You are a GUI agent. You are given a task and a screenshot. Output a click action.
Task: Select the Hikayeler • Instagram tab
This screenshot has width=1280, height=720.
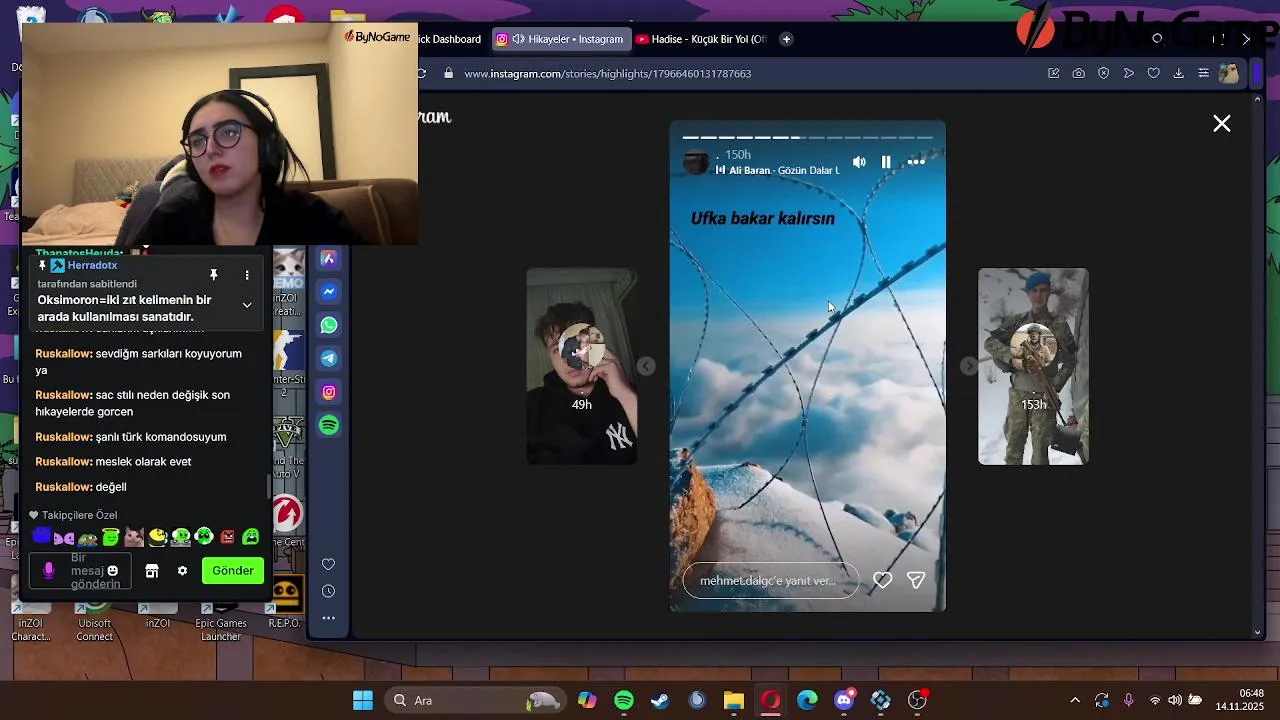tap(561, 39)
